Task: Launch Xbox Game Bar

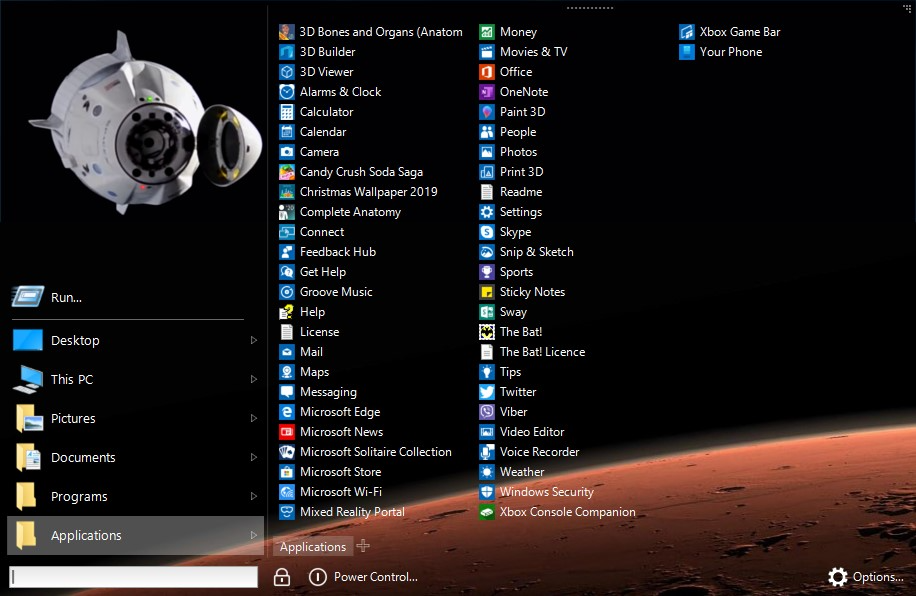Action: (x=736, y=31)
